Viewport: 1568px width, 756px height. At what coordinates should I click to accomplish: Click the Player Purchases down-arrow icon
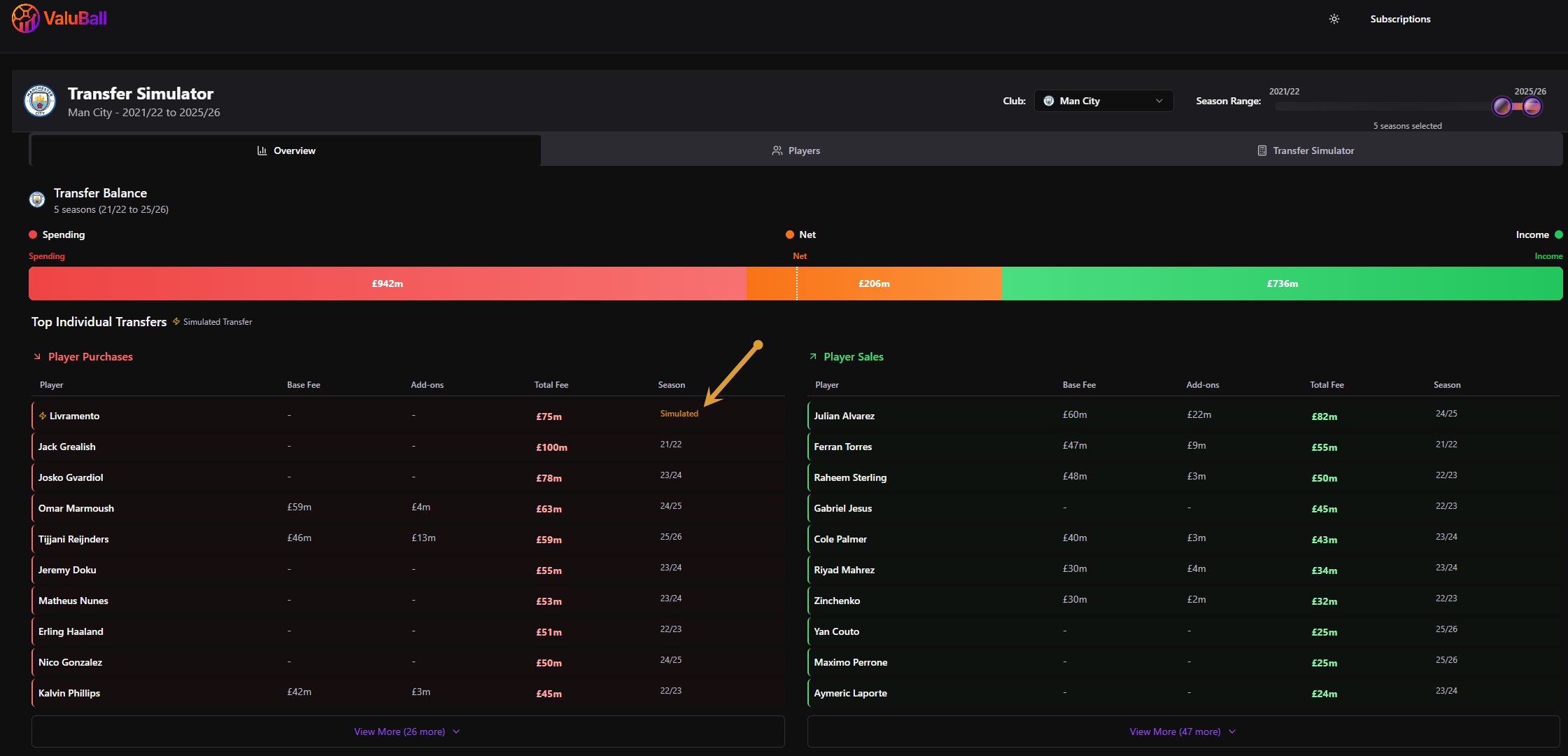click(x=37, y=357)
